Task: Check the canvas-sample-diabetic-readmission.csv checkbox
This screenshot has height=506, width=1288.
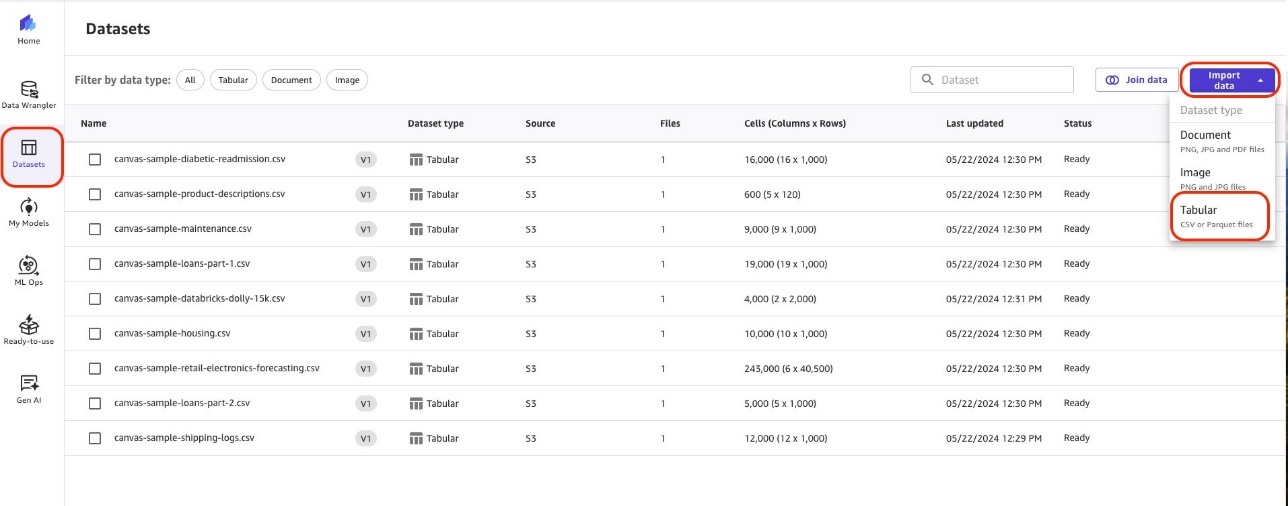Action: [x=95, y=159]
